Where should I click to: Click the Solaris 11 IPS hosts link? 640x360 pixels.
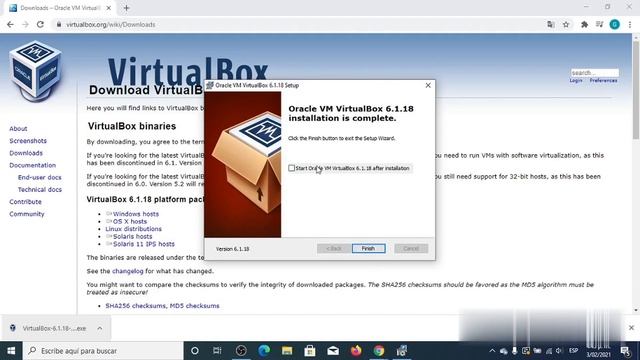tap(144, 244)
